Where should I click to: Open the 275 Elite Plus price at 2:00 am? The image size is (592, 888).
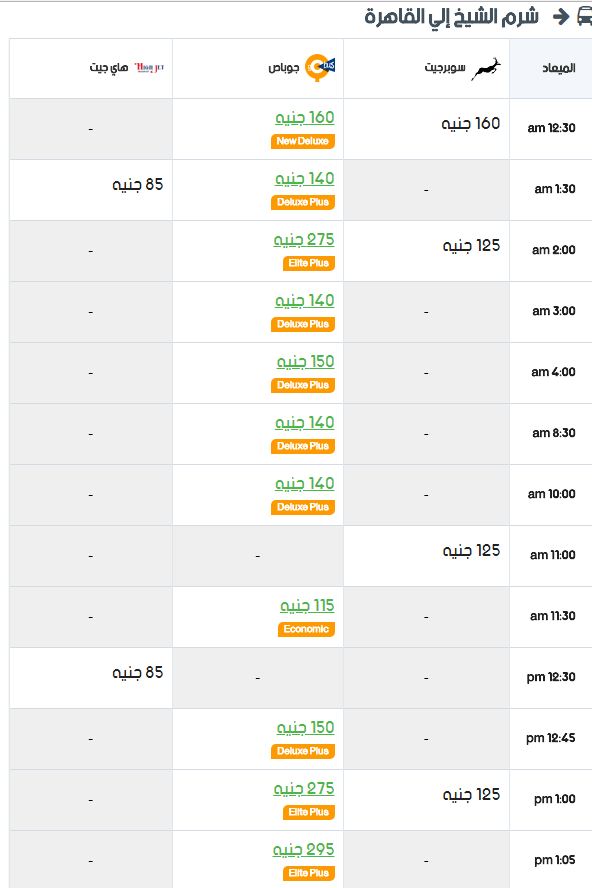coord(304,240)
